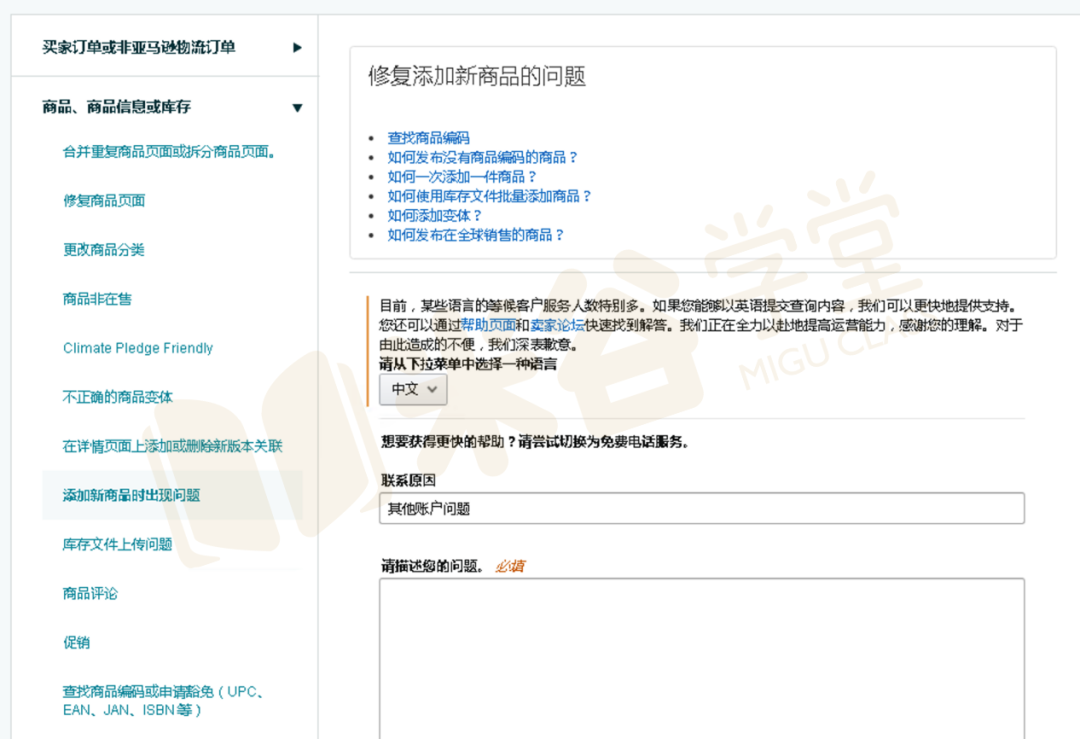Open 不正确的商品变体 in the sidebar
Screen dimensions: 1080x739
point(118,397)
